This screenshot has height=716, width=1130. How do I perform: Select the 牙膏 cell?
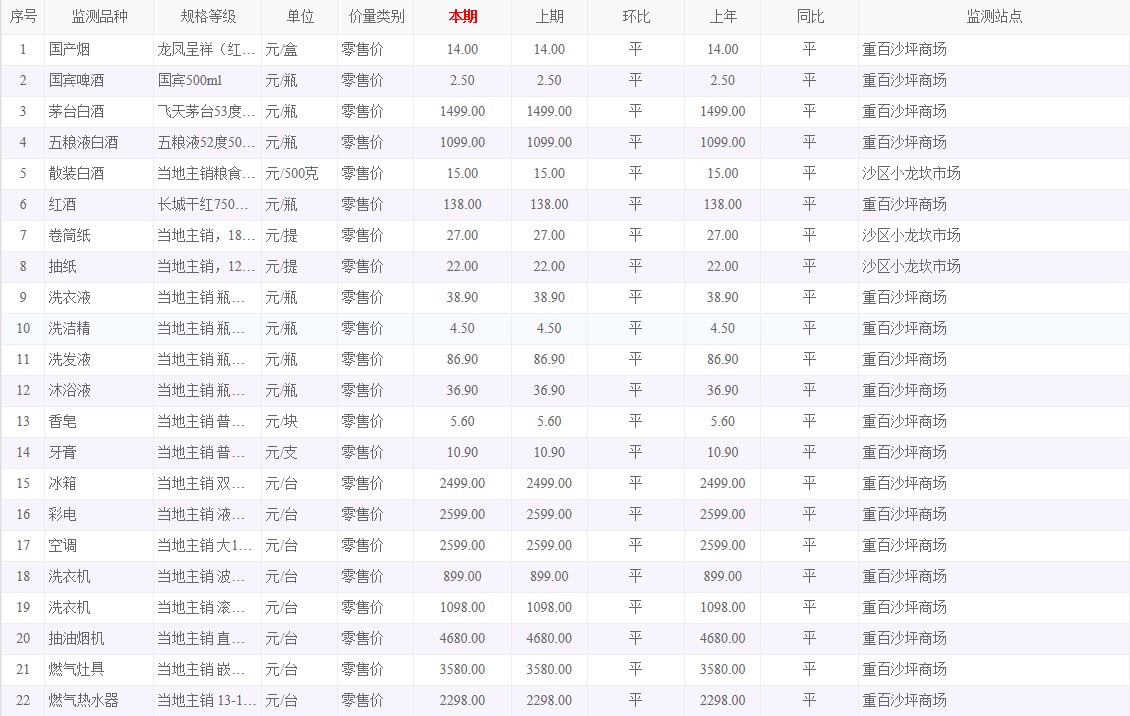(x=62, y=452)
